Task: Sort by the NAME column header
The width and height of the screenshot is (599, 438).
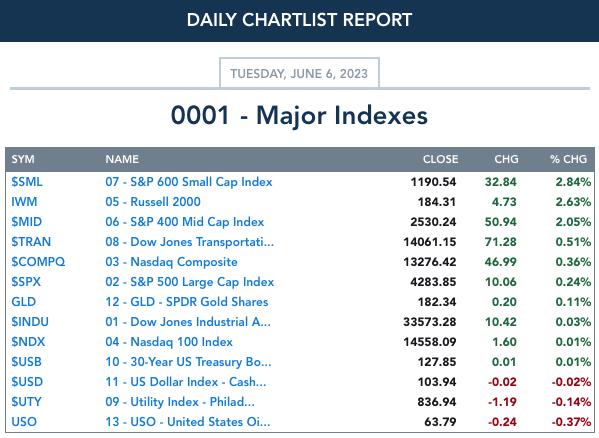Action: 122,159
